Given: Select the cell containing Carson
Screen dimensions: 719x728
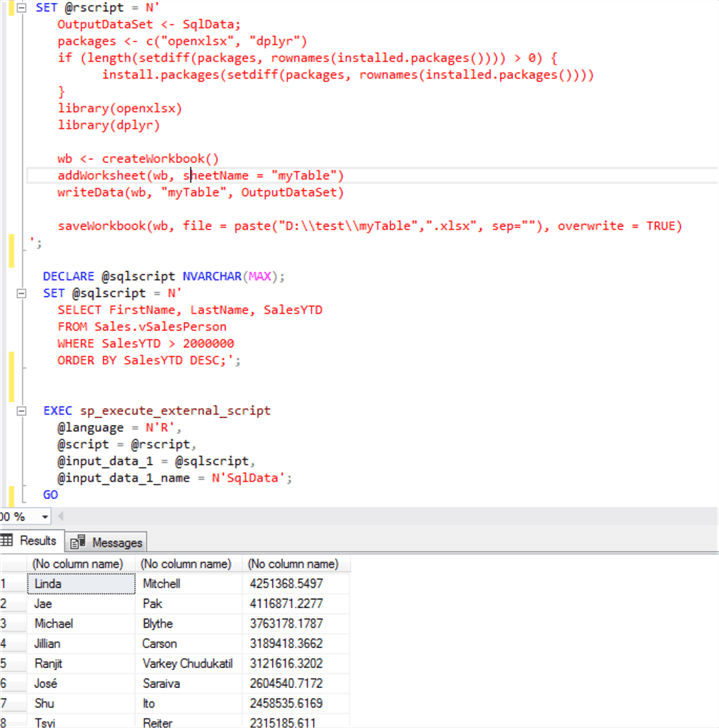Looking at the screenshot, I should point(188,644).
